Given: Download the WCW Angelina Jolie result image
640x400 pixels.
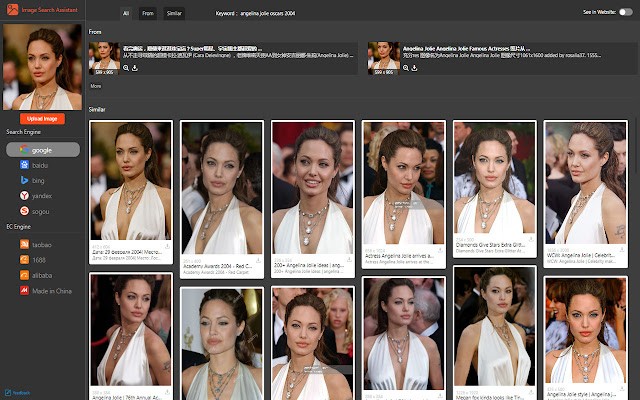Looking at the screenshot, I should click(622, 249).
